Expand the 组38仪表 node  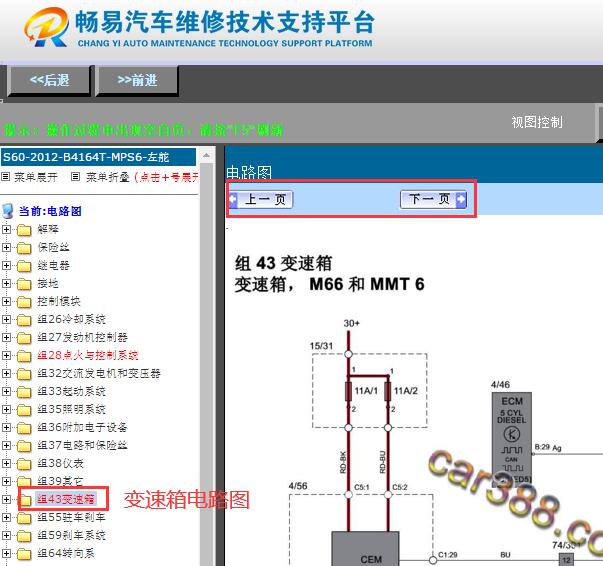pyautogui.click(x=6, y=463)
